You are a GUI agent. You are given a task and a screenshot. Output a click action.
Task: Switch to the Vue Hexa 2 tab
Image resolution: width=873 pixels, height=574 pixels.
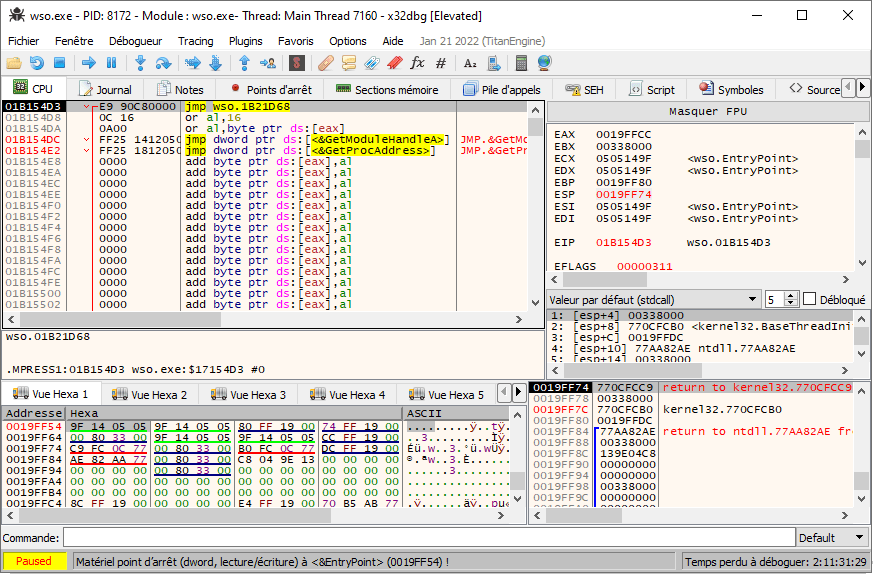click(148, 394)
